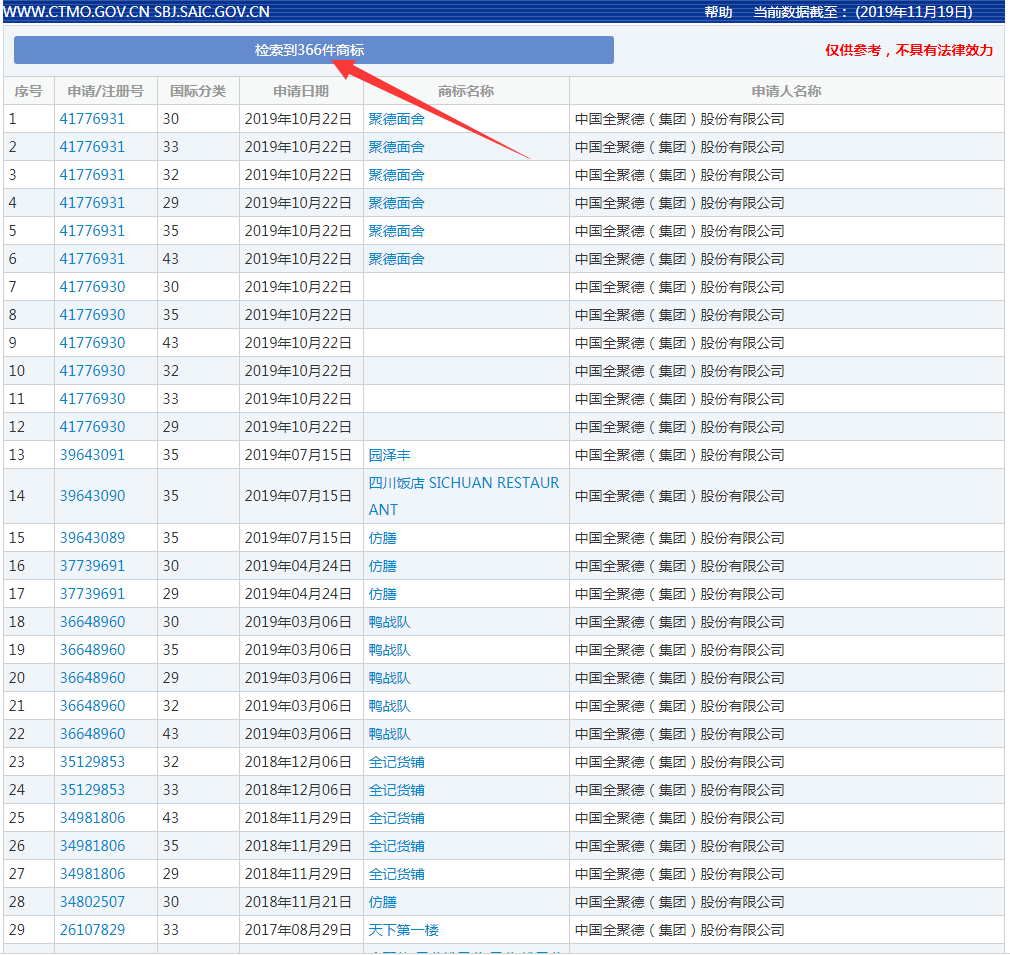Open registration 41776930 in row 9
This screenshot has height=955, width=1010.
[92, 343]
